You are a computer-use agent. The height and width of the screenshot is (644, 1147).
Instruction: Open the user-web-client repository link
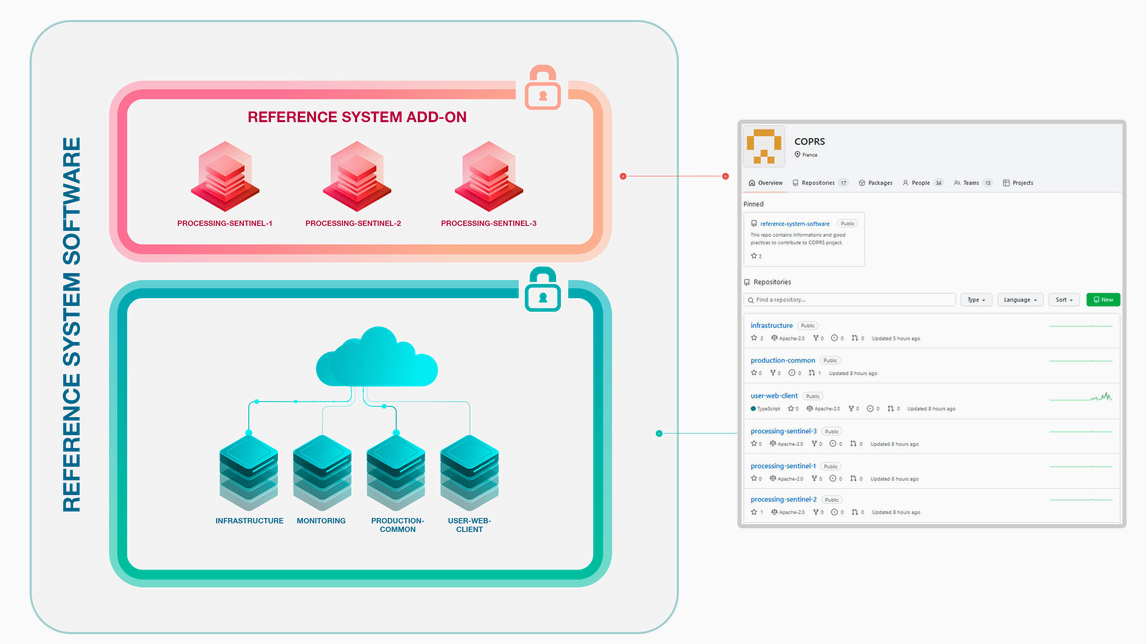click(774, 396)
